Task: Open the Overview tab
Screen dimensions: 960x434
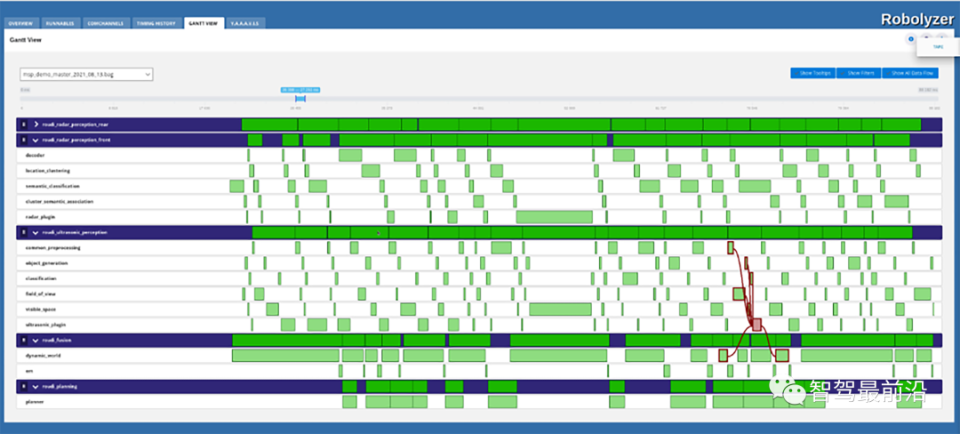Action: (22, 23)
